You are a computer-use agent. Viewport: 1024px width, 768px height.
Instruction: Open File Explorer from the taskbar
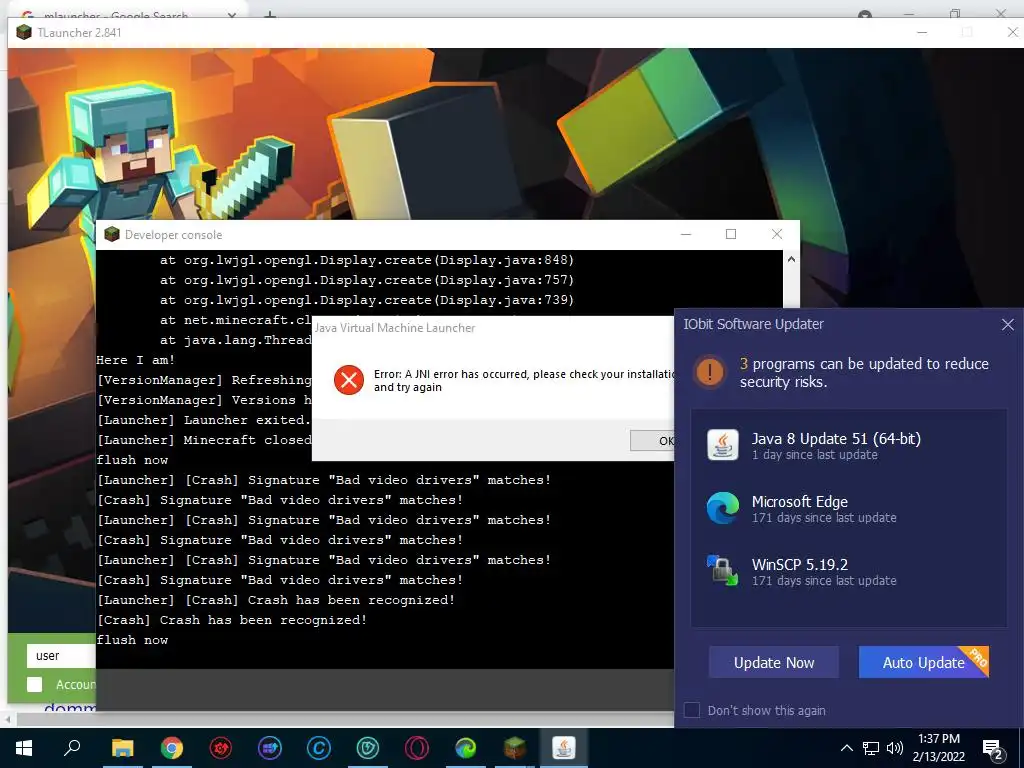122,748
